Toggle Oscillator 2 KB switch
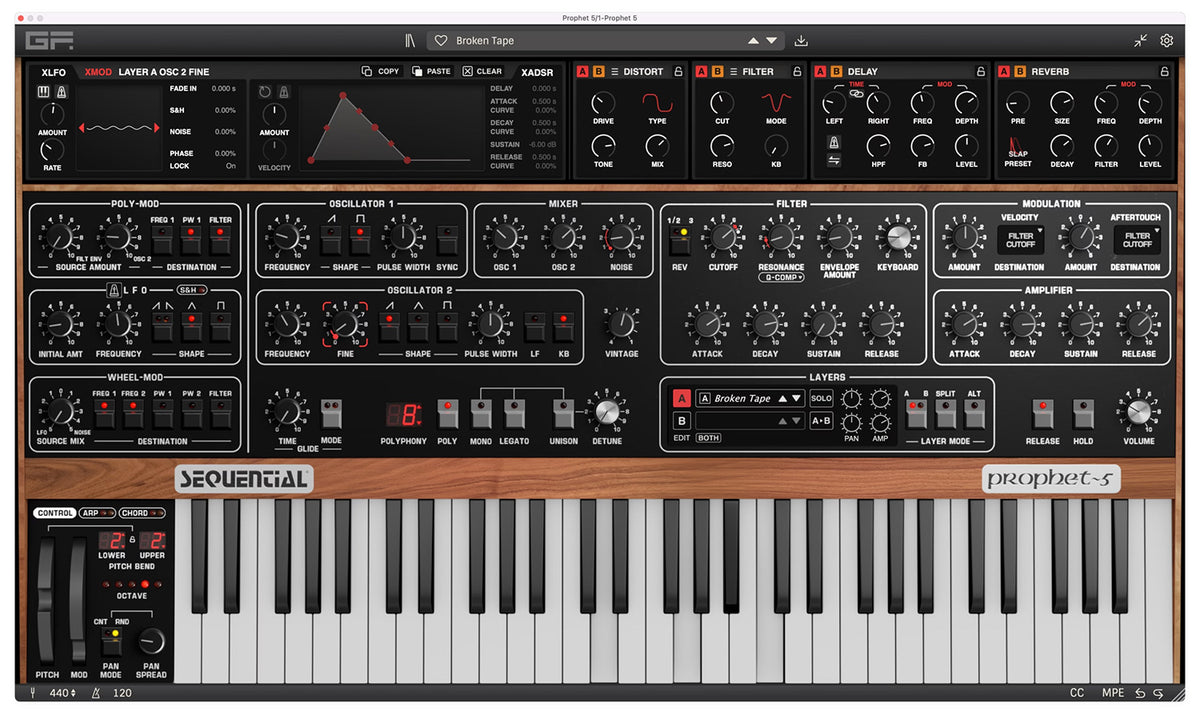Screen dimensions: 1200x719 point(564,326)
